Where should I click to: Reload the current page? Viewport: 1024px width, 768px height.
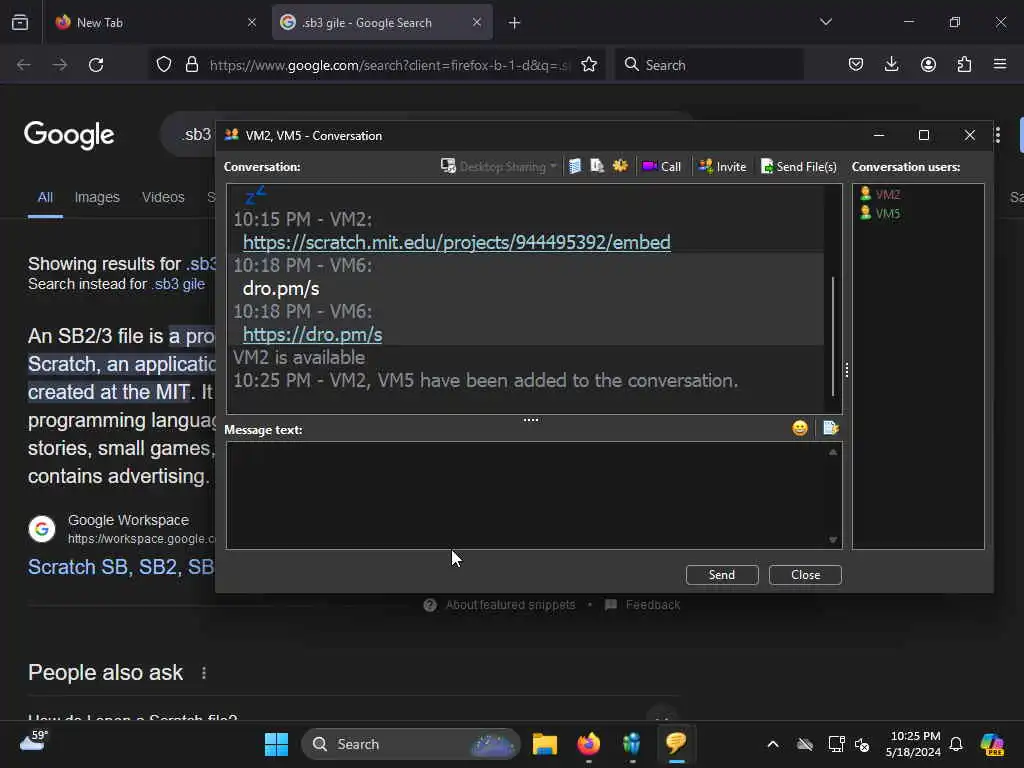coord(96,65)
